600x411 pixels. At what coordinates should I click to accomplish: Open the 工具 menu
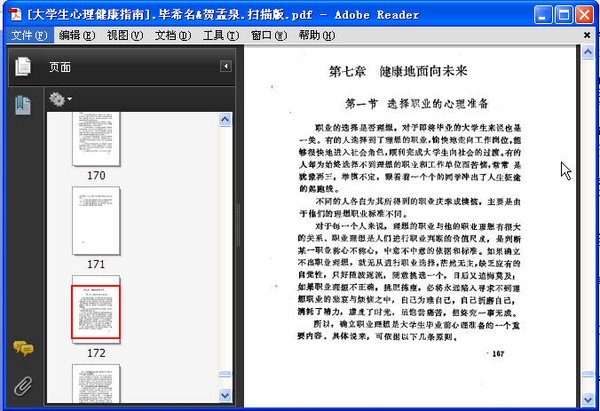coord(221,36)
